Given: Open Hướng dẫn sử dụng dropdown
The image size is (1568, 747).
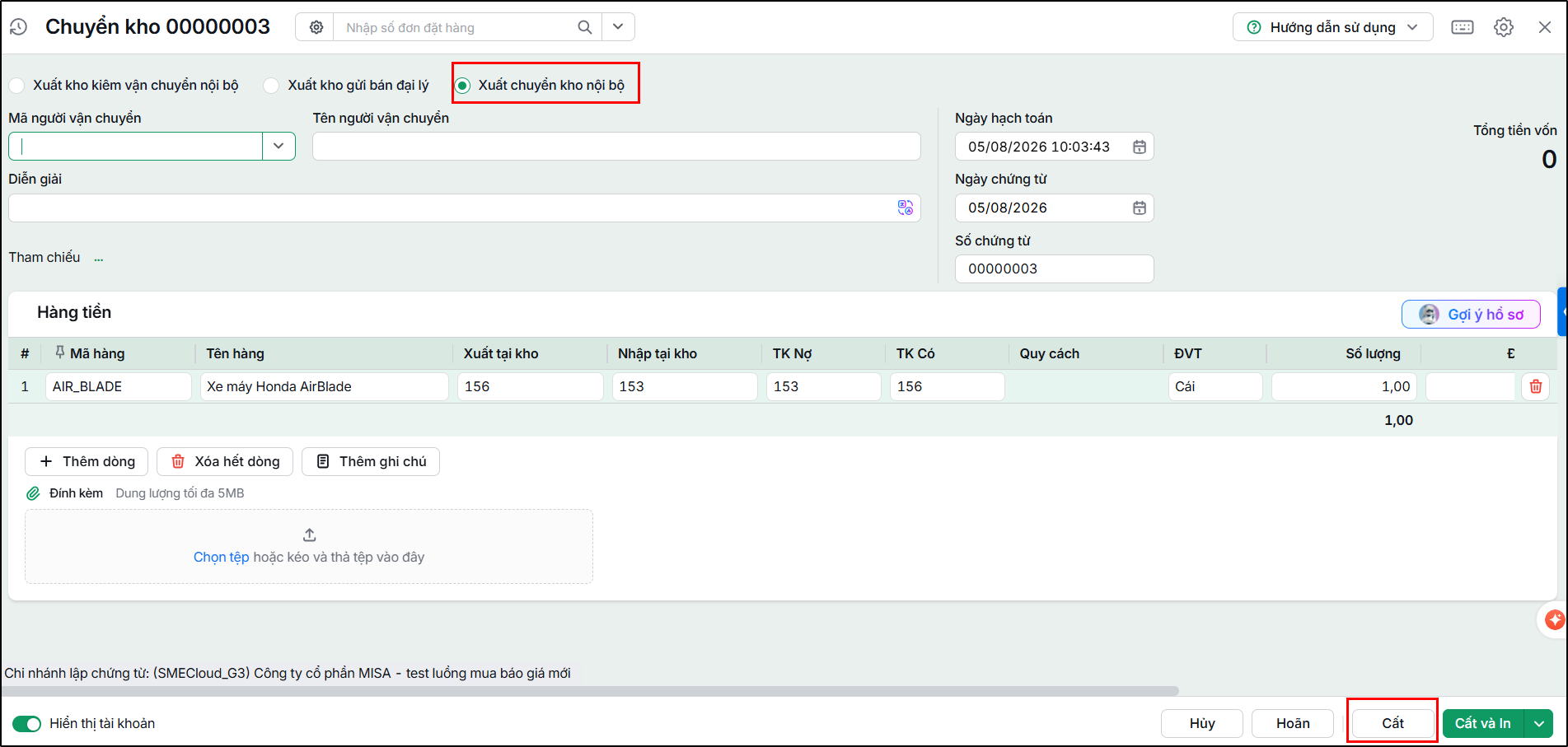Looking at the screenshot, I should [x=1332, y=27].
